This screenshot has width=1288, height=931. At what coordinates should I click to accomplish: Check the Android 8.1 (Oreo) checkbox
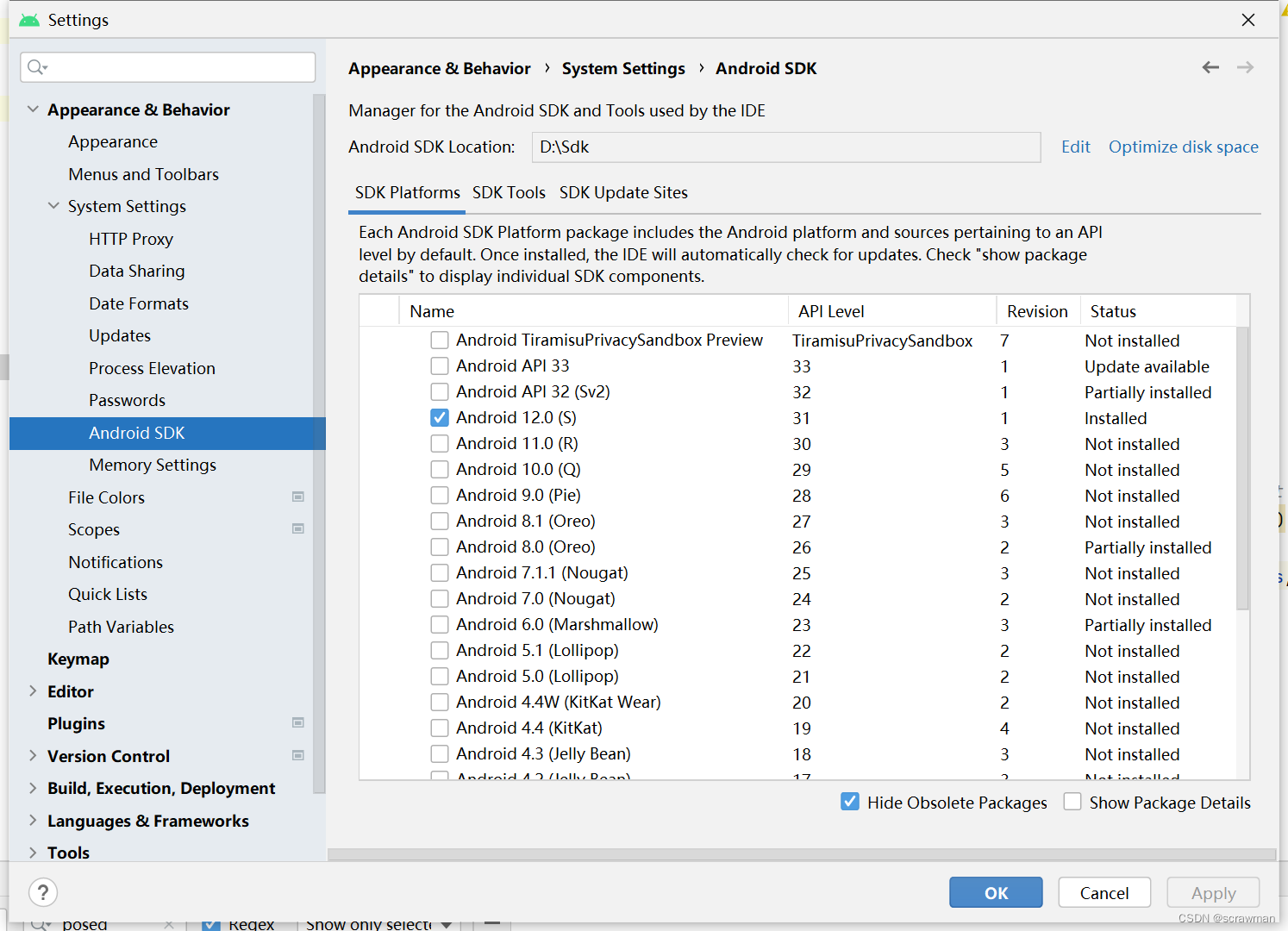pos(440,521)
